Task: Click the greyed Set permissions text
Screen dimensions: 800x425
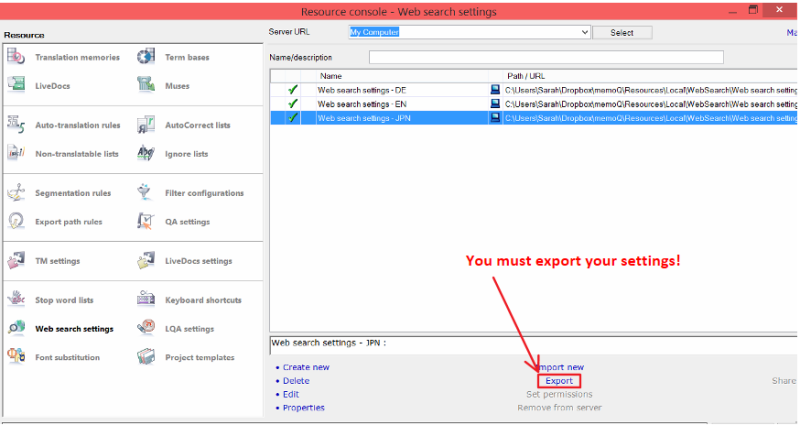Action: click(x=559, y=394)
